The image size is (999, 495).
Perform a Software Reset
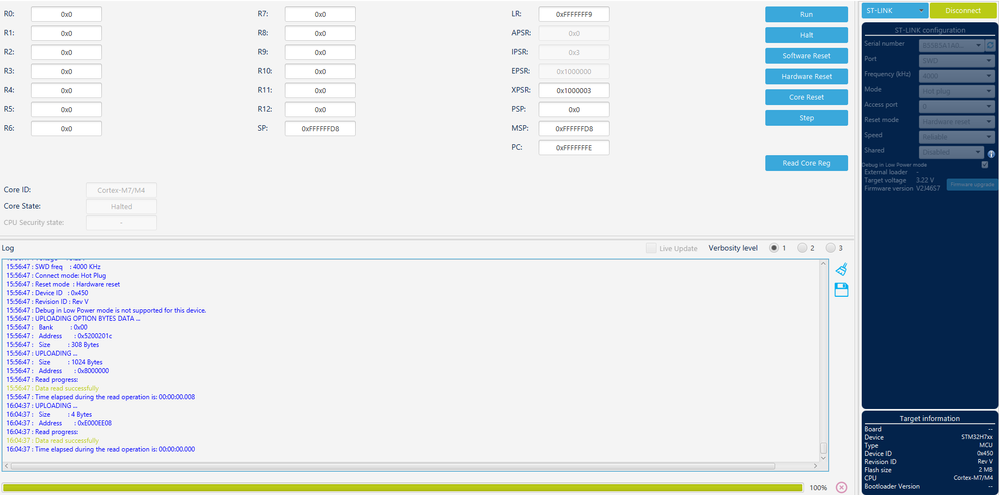click(x=806, y=55)
